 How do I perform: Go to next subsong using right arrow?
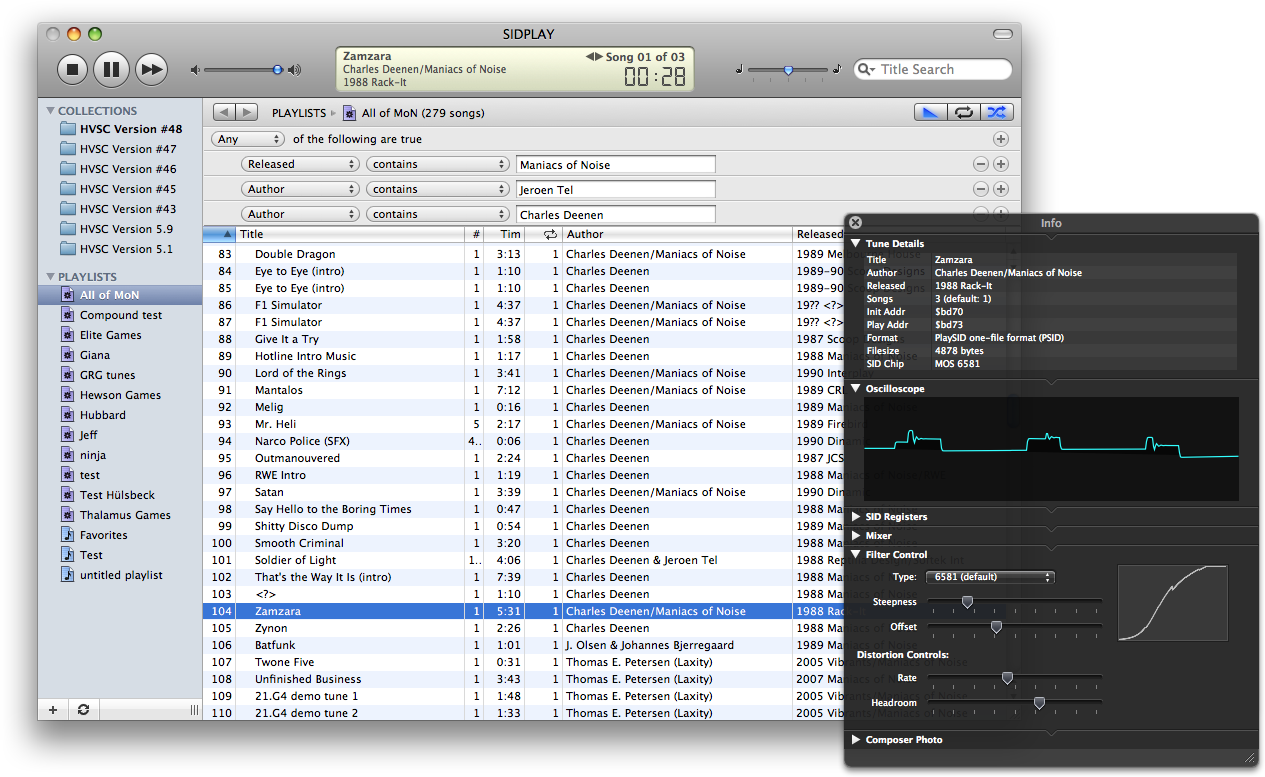tap(600, 57)
